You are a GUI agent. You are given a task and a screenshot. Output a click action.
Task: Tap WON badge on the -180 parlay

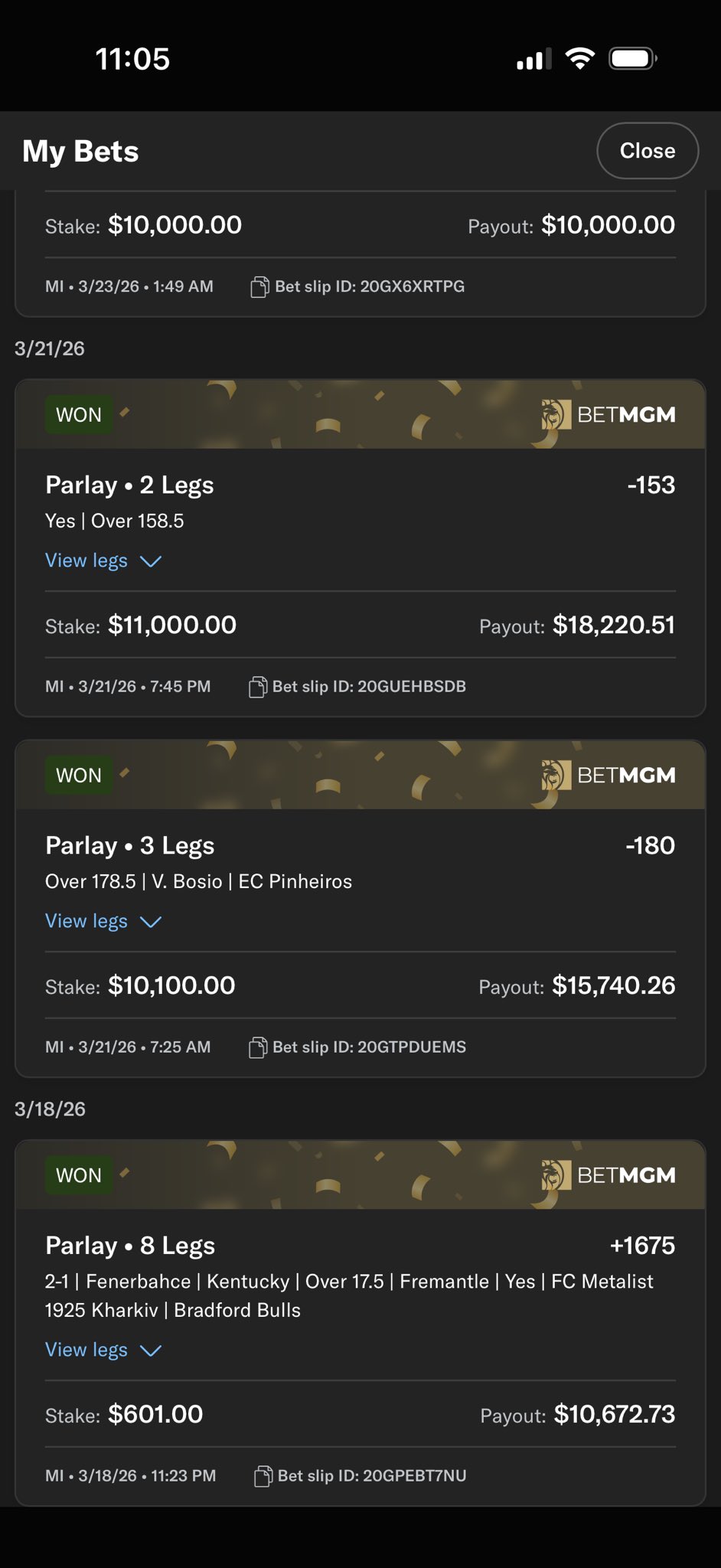tap(79, 776)
